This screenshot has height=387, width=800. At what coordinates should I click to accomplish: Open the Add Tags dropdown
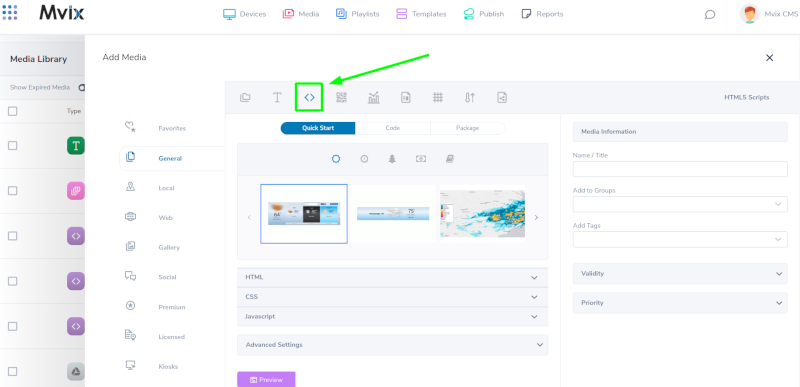(x=680, y=239)
